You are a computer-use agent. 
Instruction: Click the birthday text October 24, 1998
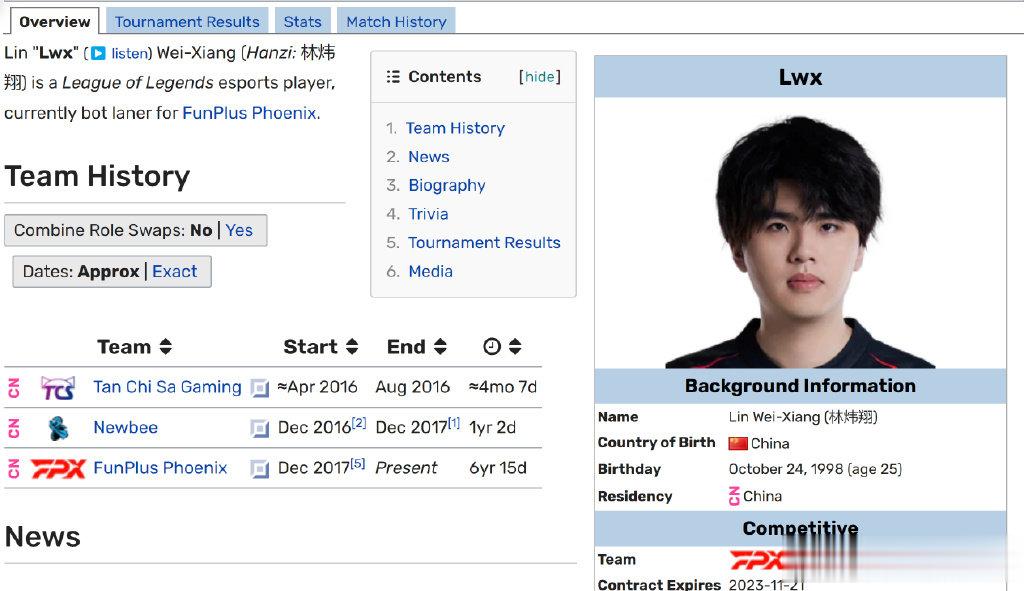785,469
